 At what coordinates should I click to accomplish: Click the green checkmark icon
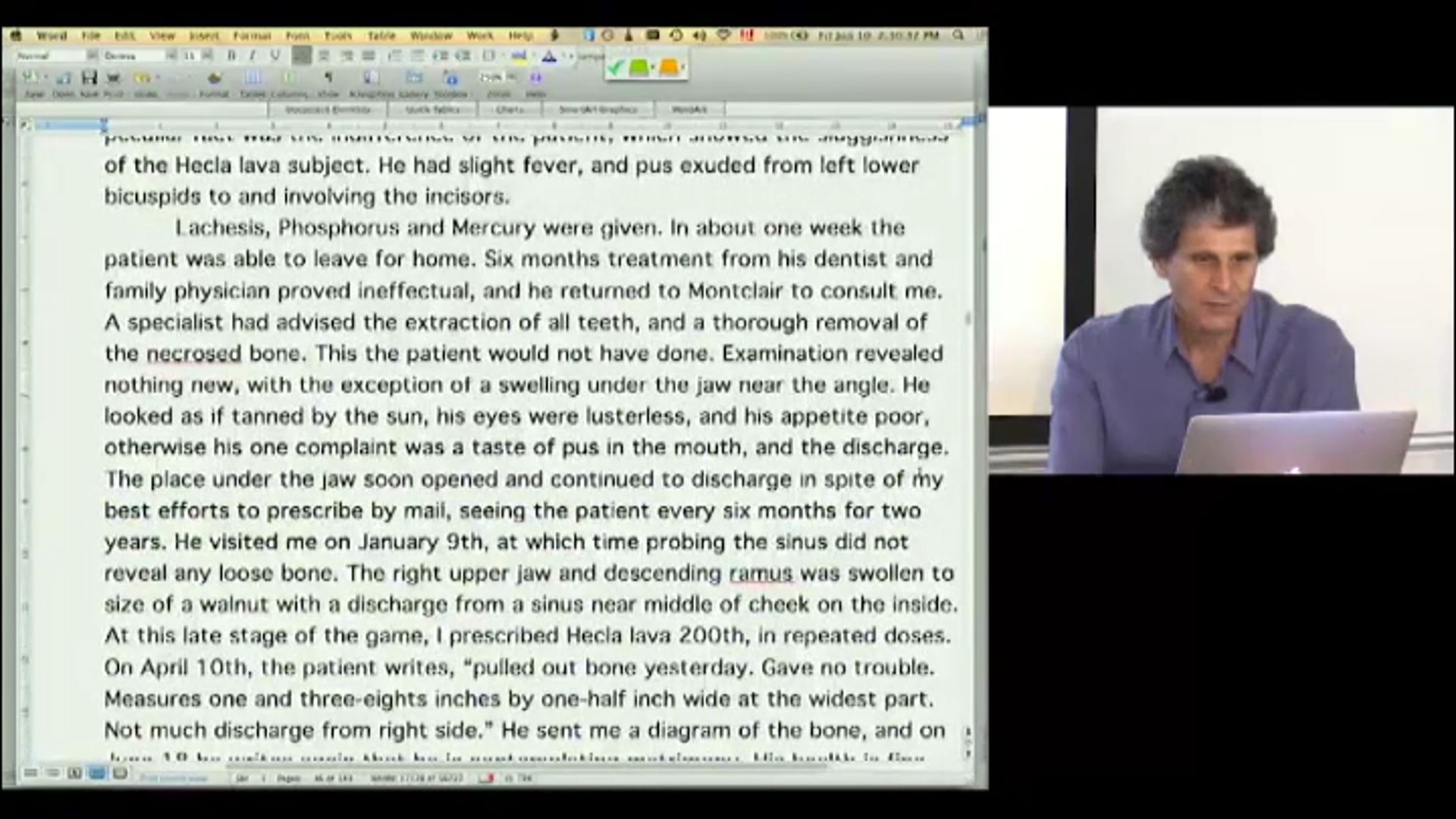pyautogui.click(x=615, y=68)
